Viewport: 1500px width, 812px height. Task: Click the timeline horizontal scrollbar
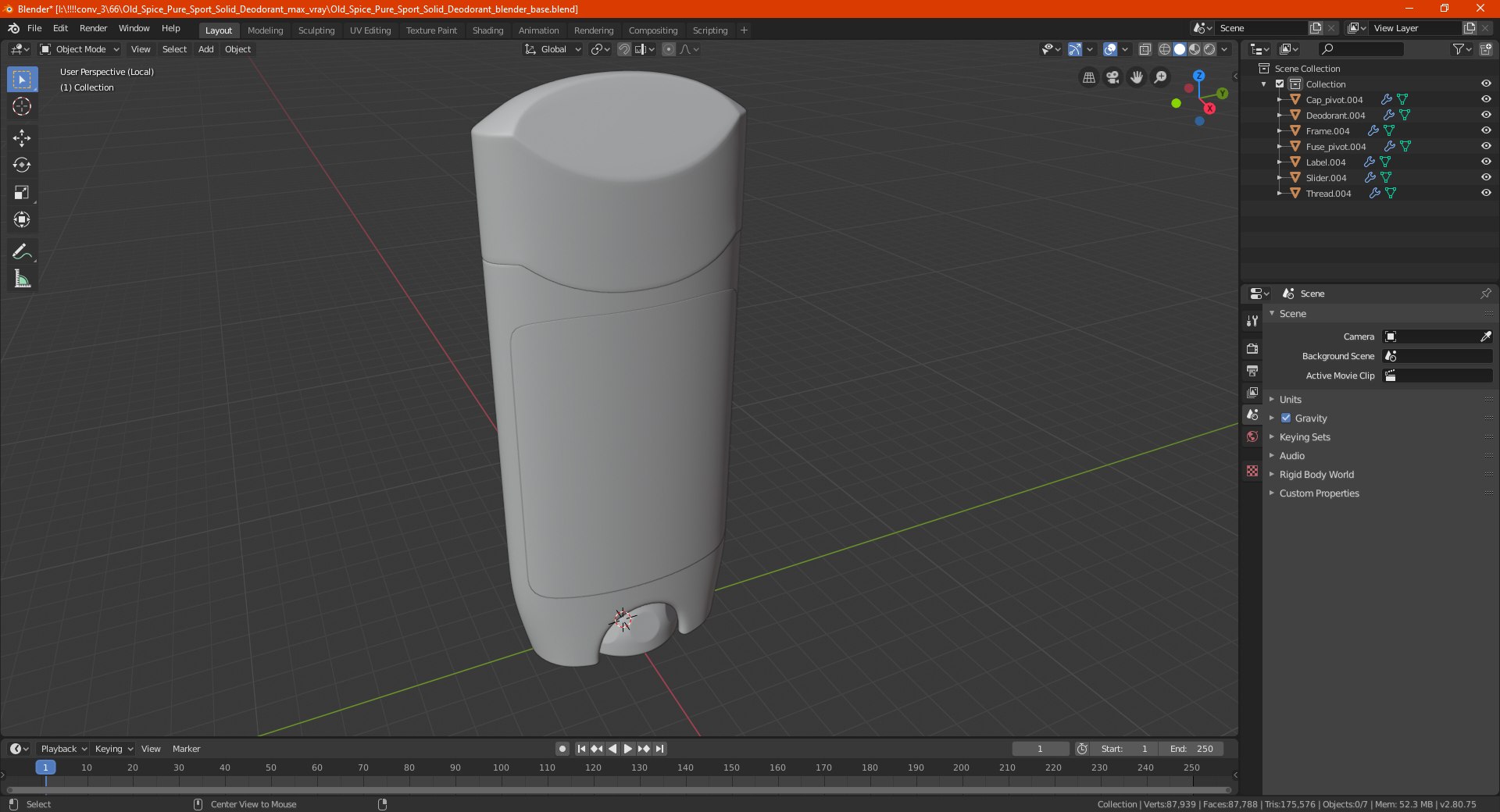click(x=619, y=789)
